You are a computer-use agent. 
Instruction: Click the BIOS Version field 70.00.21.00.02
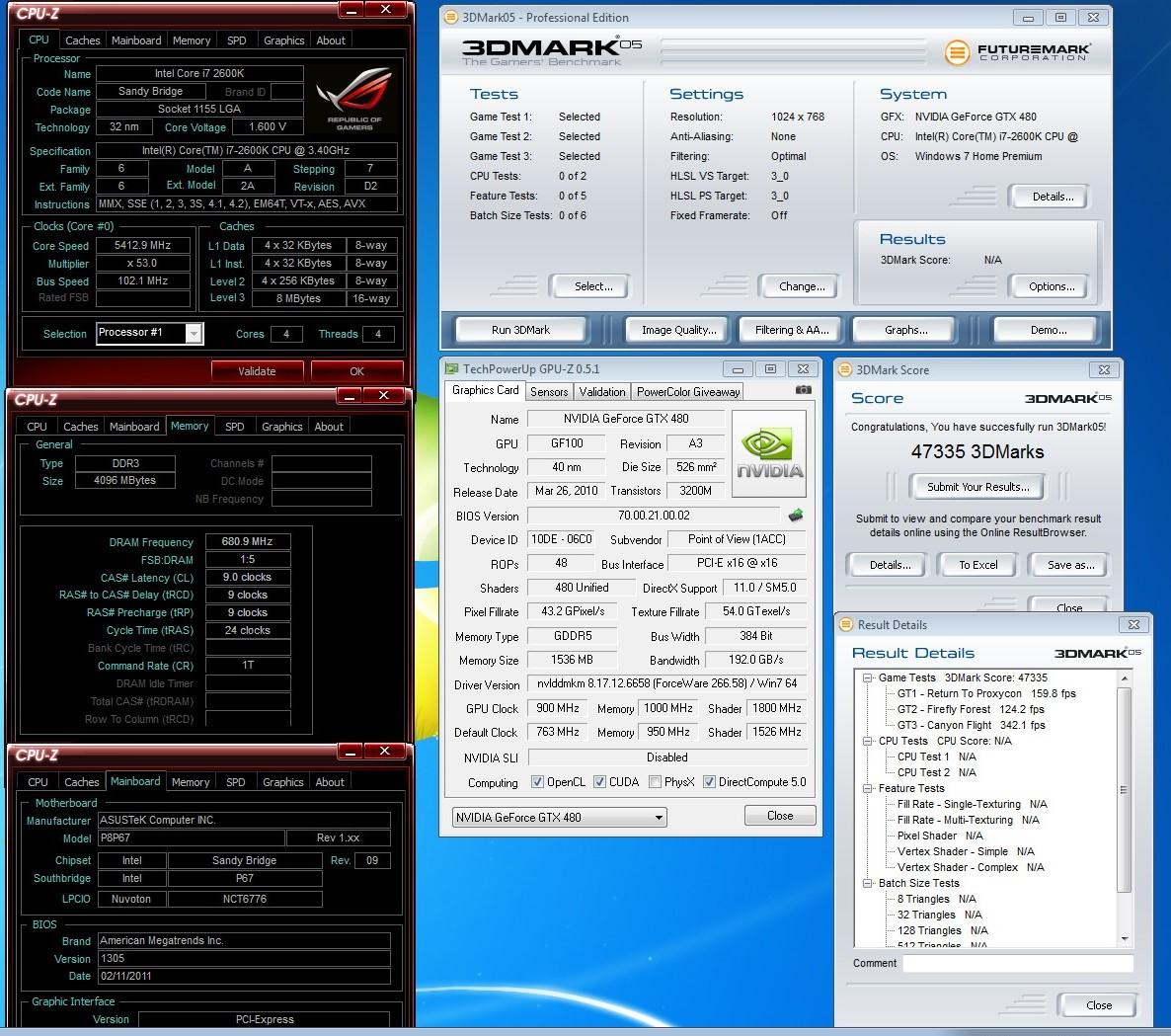[654, 516]
